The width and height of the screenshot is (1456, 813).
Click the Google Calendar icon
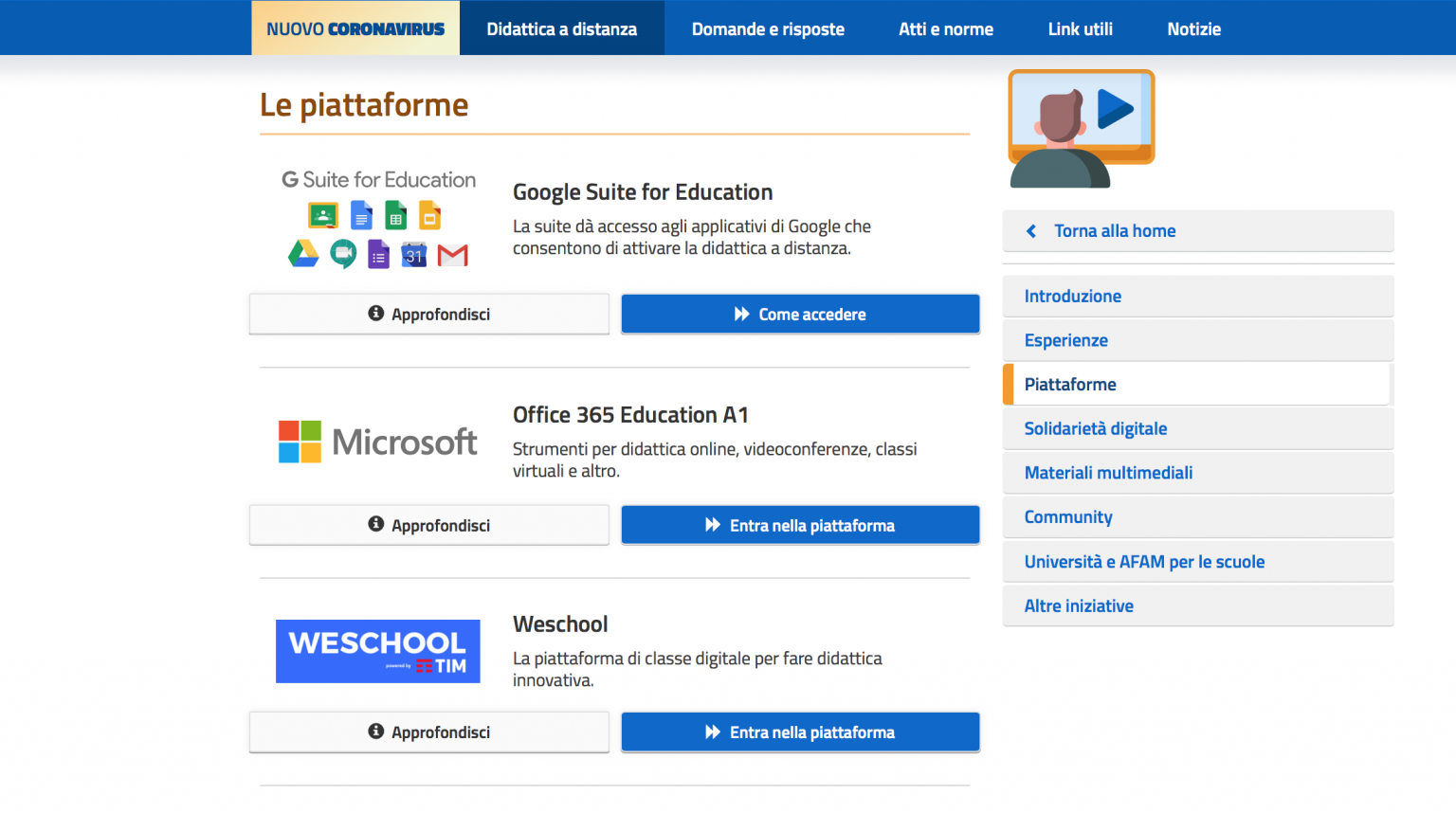pyautogui.click(x=414, y=254)
